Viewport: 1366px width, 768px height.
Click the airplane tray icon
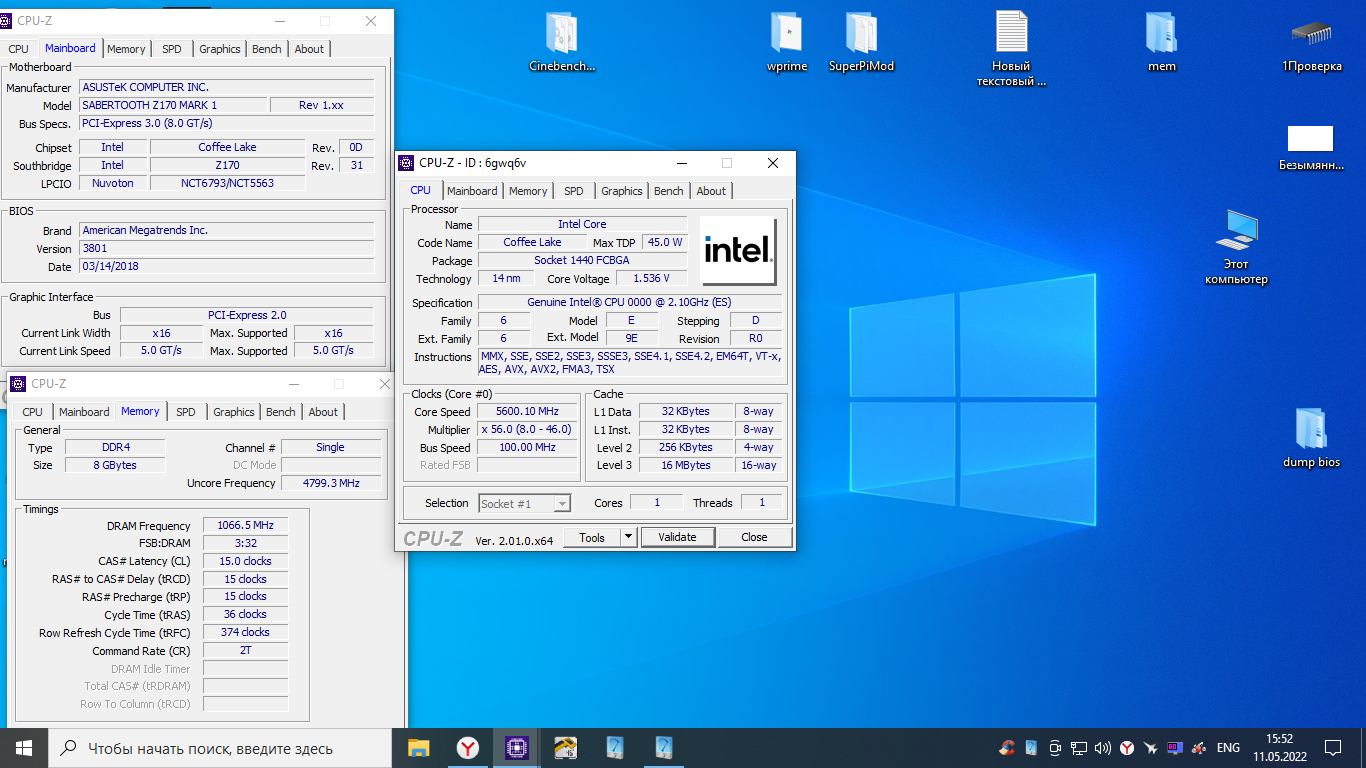(x=1151, y=747)
